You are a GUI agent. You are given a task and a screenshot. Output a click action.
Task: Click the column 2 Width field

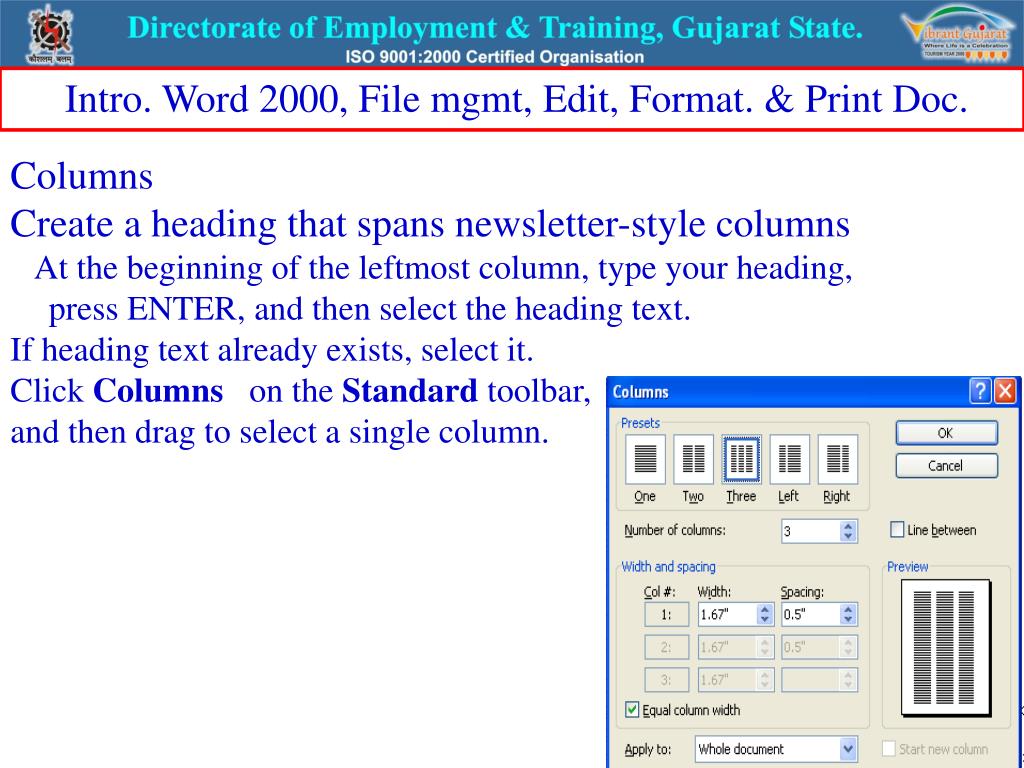click(x=728, y=647)
